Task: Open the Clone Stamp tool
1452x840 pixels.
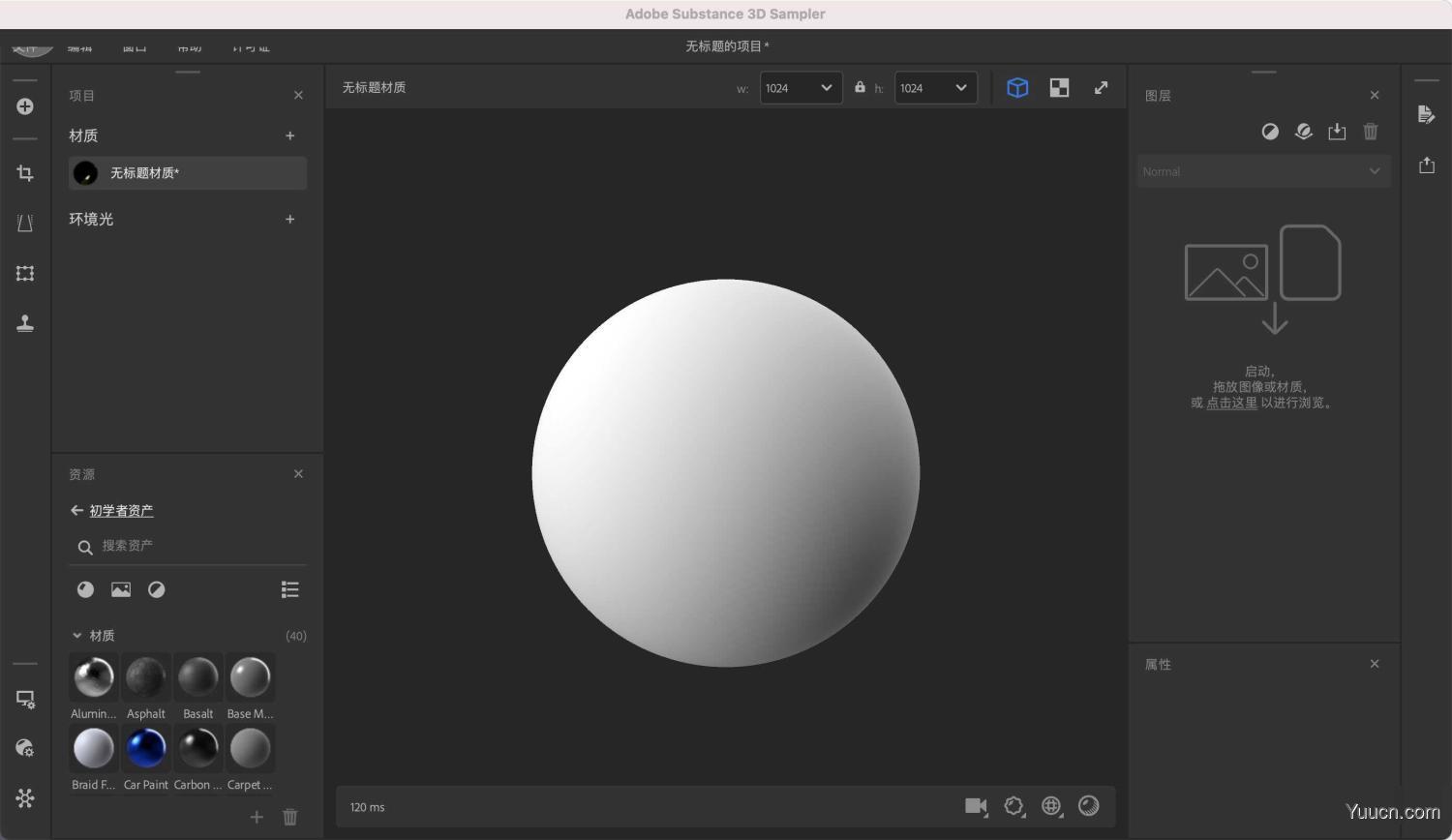Action: click(25, 323)
